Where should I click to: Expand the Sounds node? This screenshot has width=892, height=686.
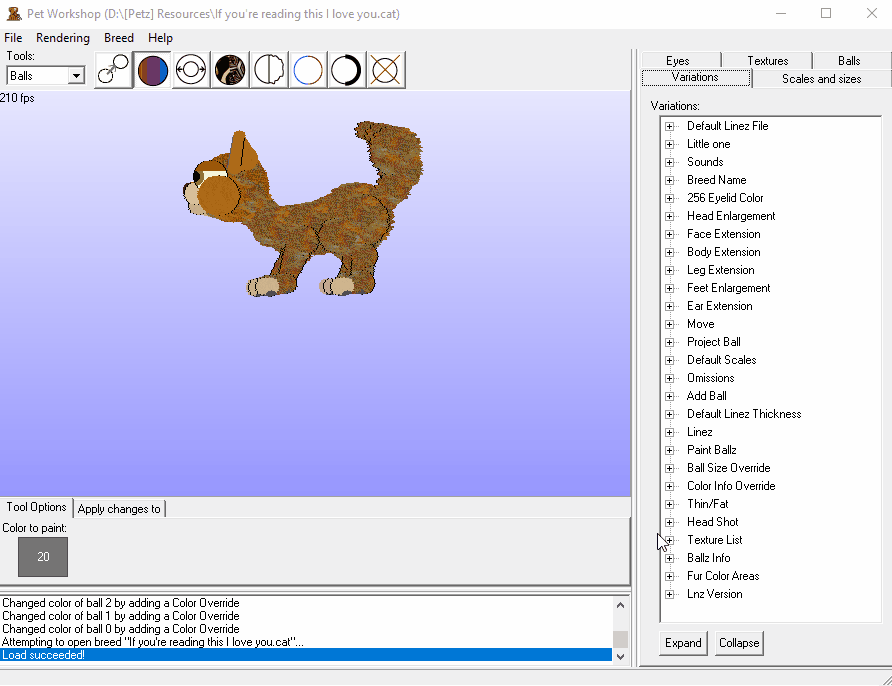pyautogui.click(x=670, y=162)
